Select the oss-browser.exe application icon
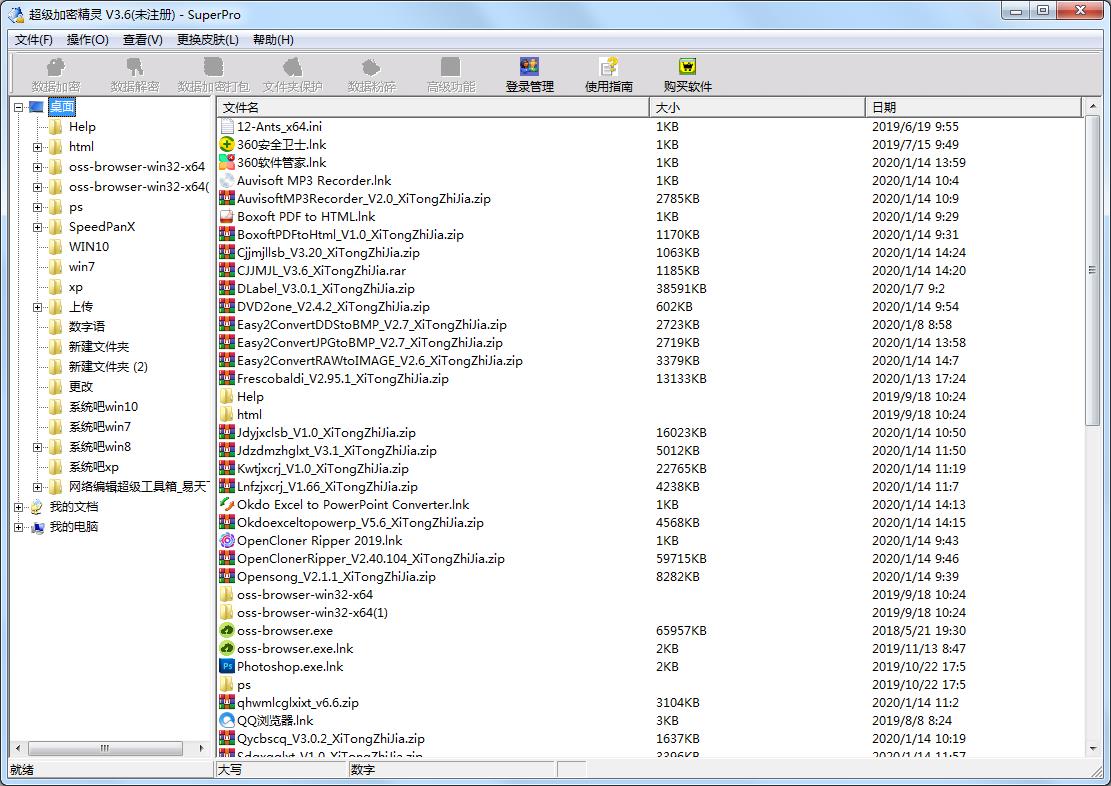This screenshot has height=786, width=1111. [x=227, y=631]
